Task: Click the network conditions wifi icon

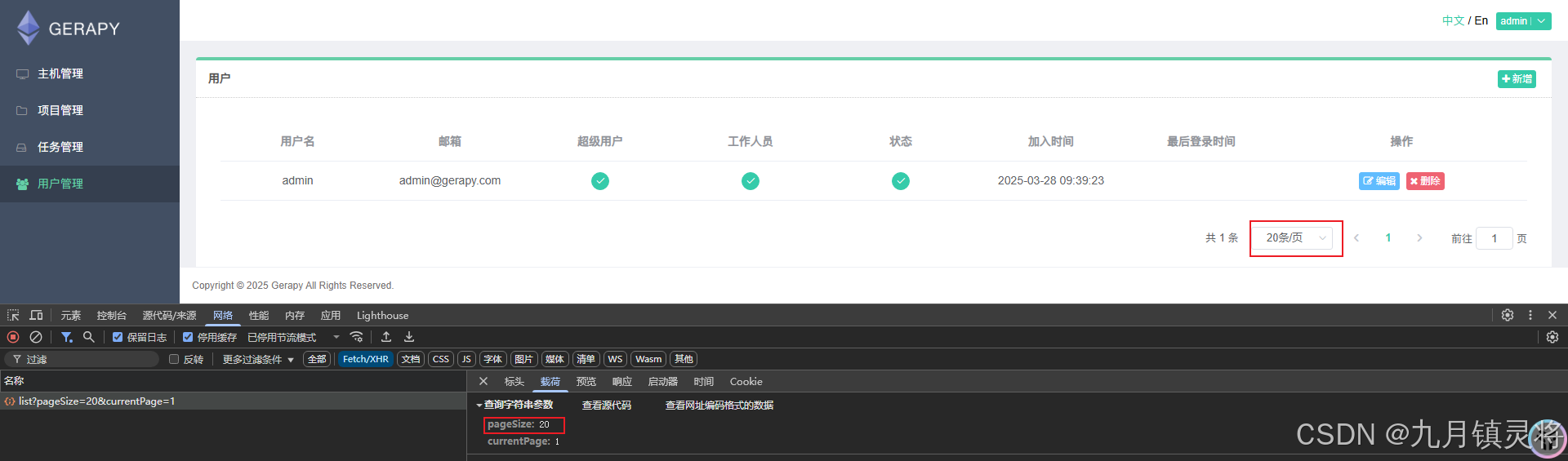Action: click(356, 337)
